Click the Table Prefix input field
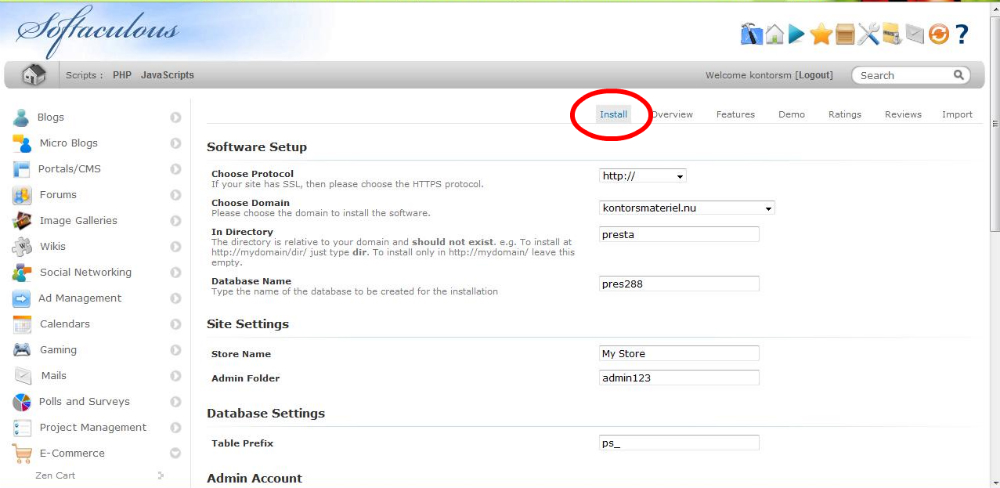Image resolution: width=1000 pixels, height=488 pixels. coord(679,443)
